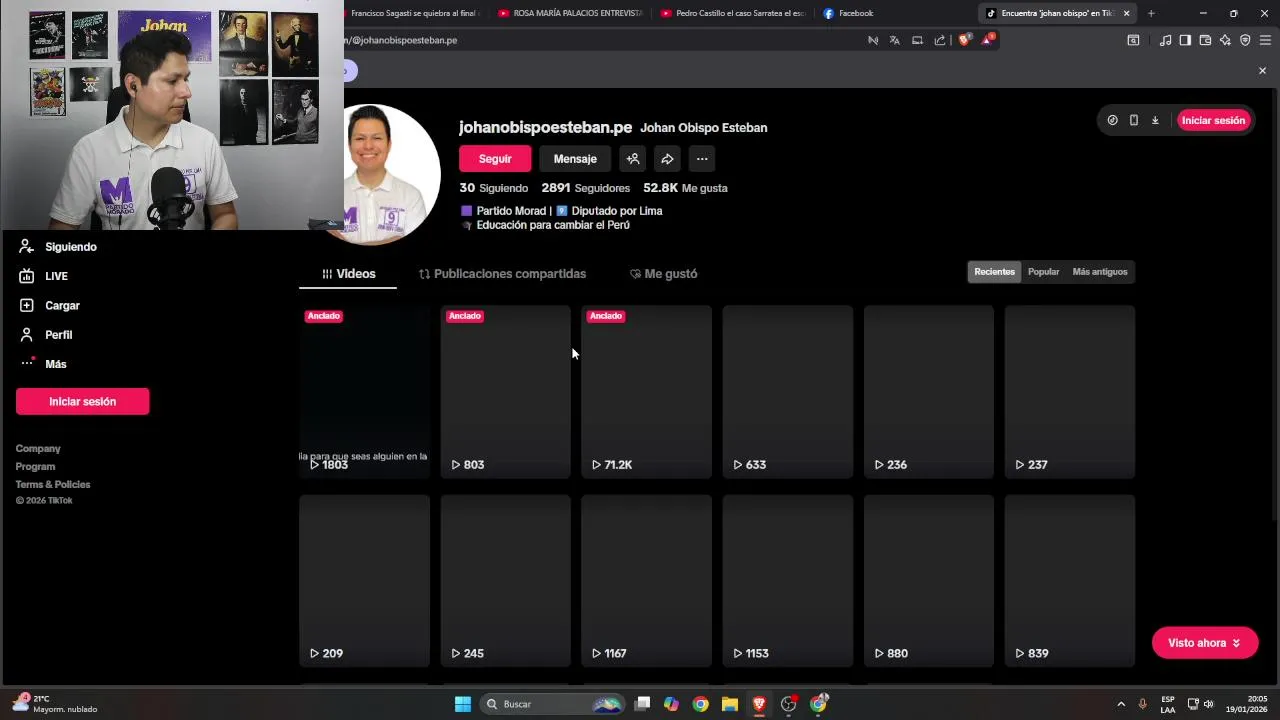The width and height of the screenshot is (1280, 720).
Task: Toggle the browser sidebar panel icon
Action: tap(1185, 40)
